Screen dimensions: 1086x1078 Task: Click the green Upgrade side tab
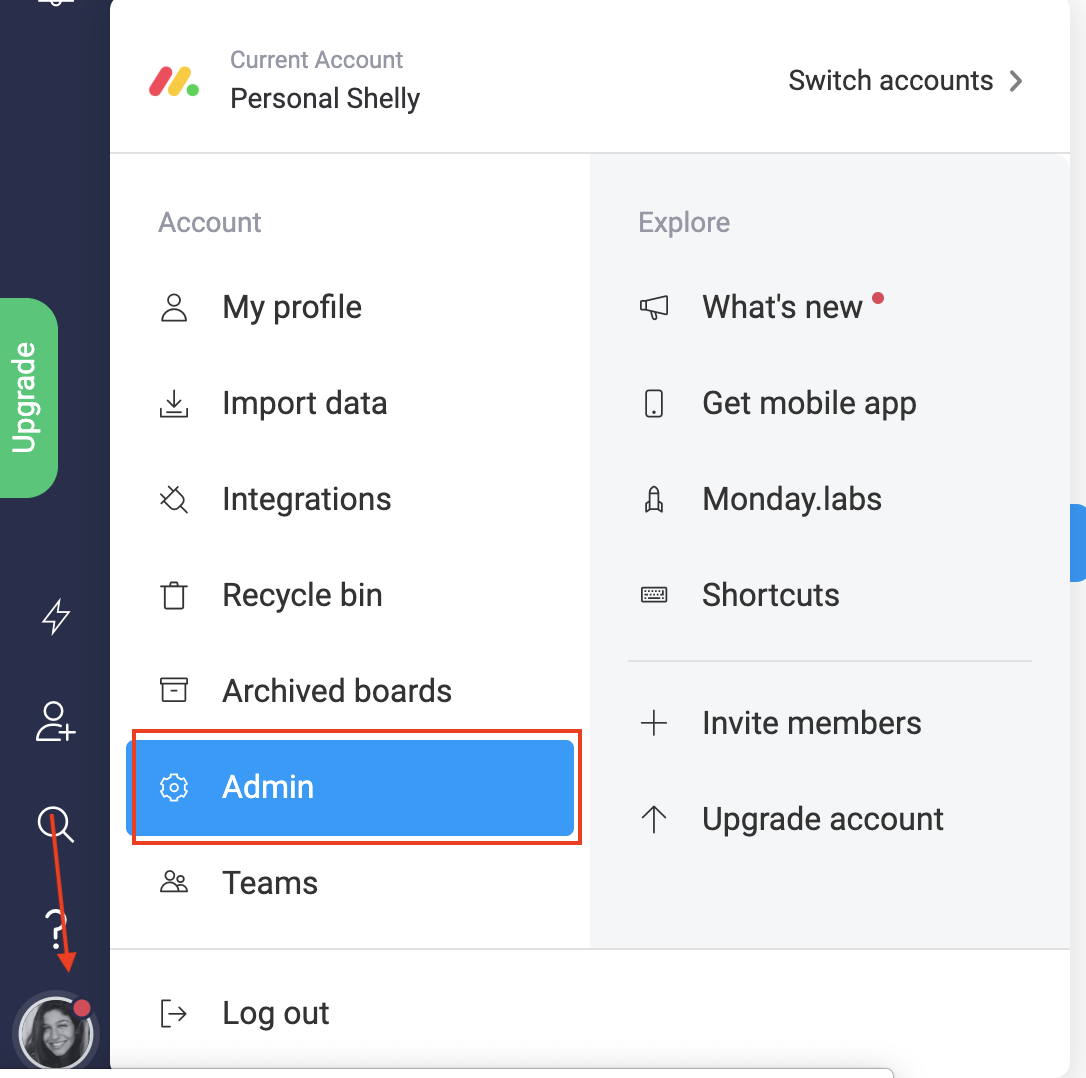28,398
